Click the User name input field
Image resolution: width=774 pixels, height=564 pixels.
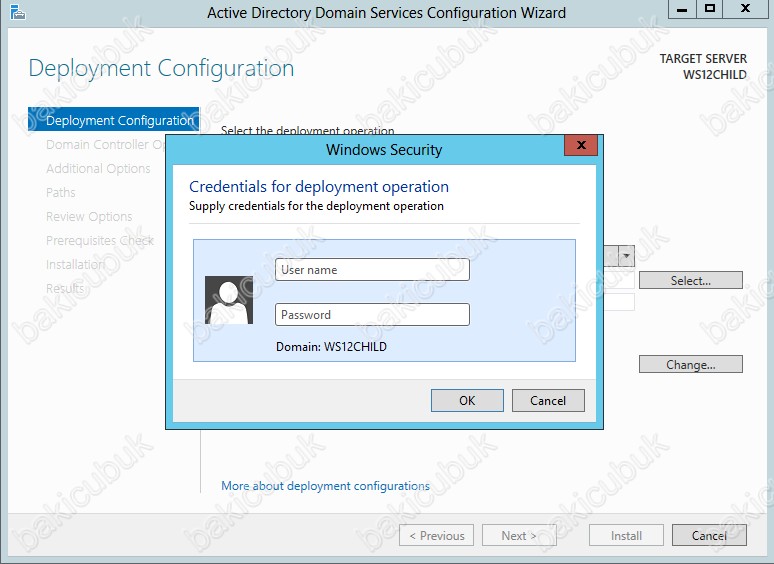click(x=372, y=269)
